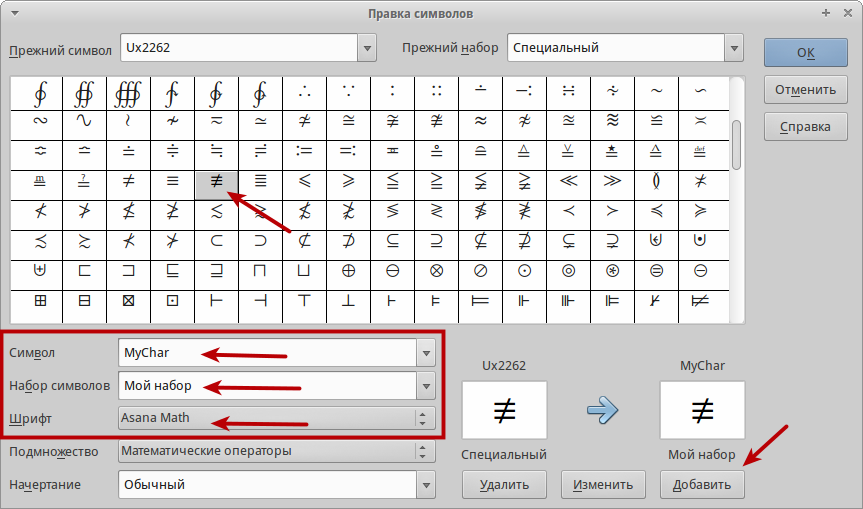This screenshot has height=509, width=863.
Task: Choose the identical to ≡ symbol
Action: click(172, 180)
